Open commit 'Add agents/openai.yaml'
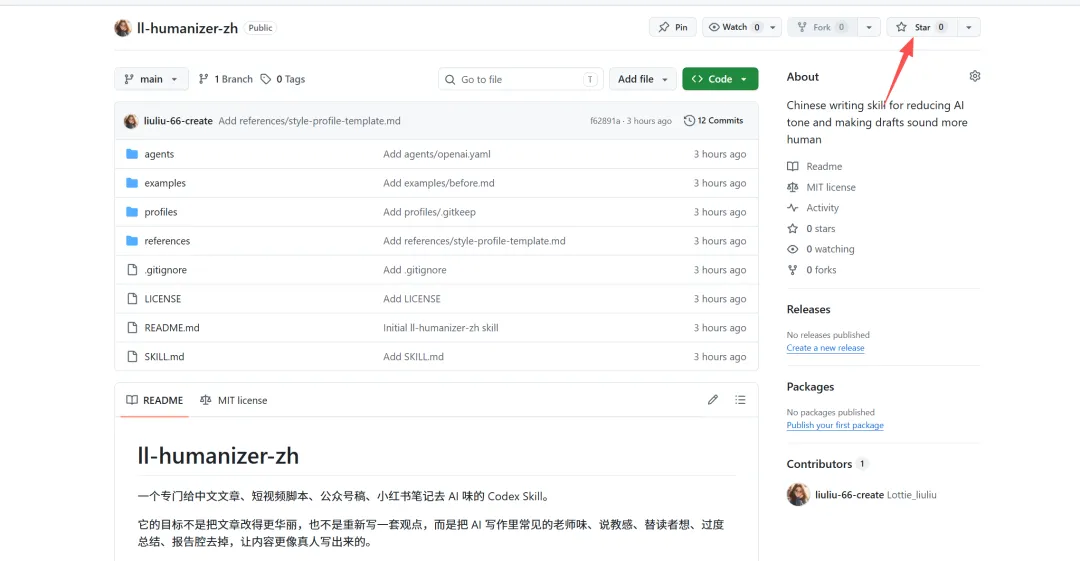This screenshot has height=561, width=1080. coord(437,154)
